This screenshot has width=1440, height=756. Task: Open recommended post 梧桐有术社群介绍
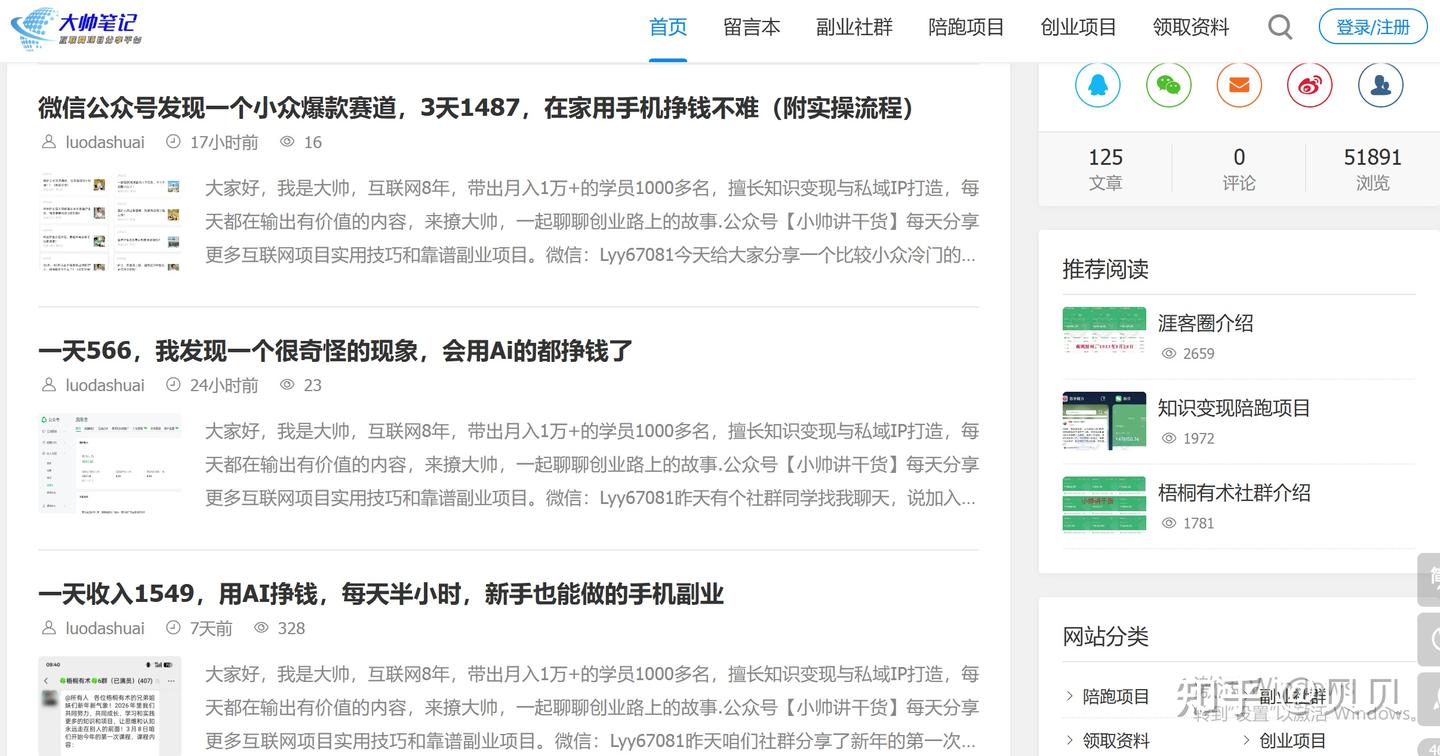tap(1234, 492)
